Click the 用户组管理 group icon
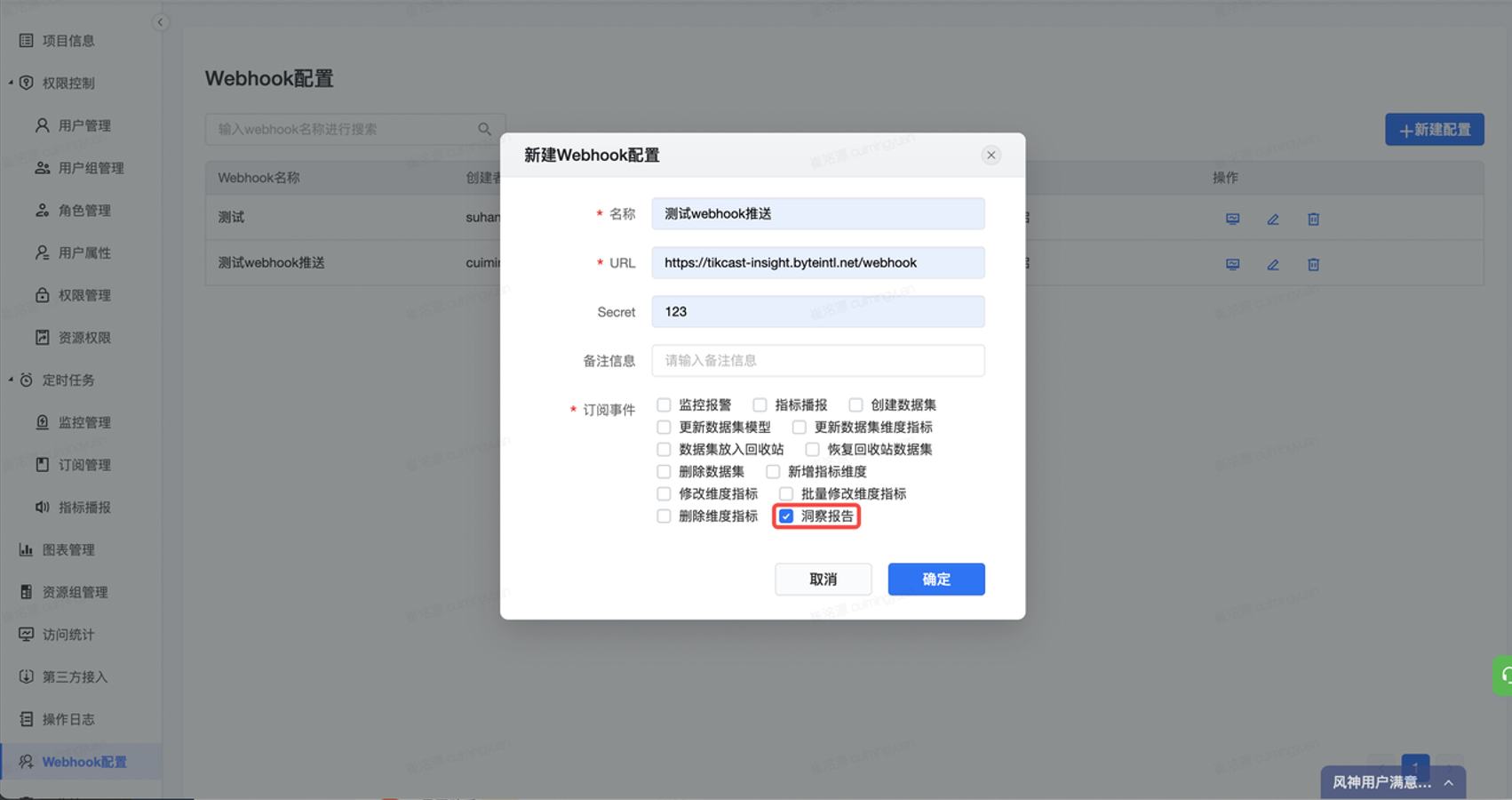 (43, 168)
